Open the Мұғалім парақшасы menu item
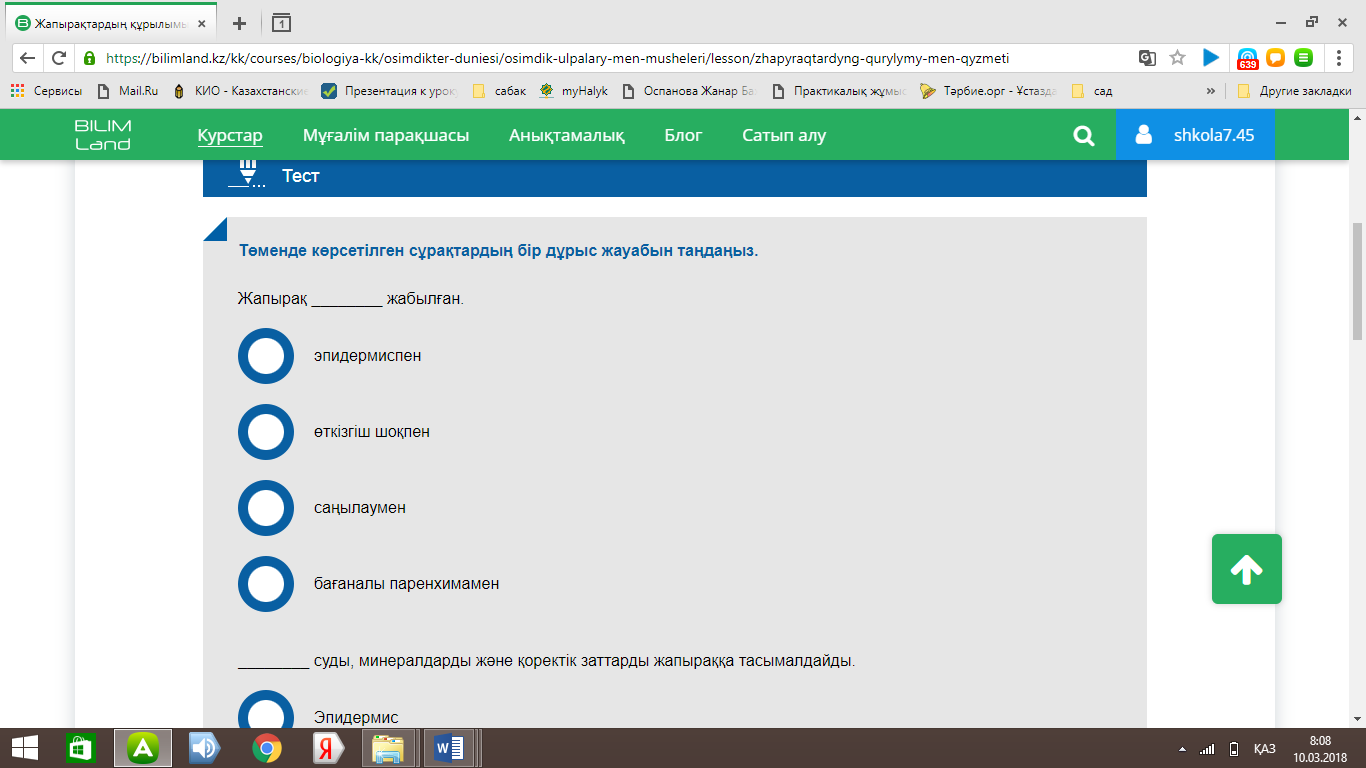1366x768 pixels. click(x=386, y=135)
